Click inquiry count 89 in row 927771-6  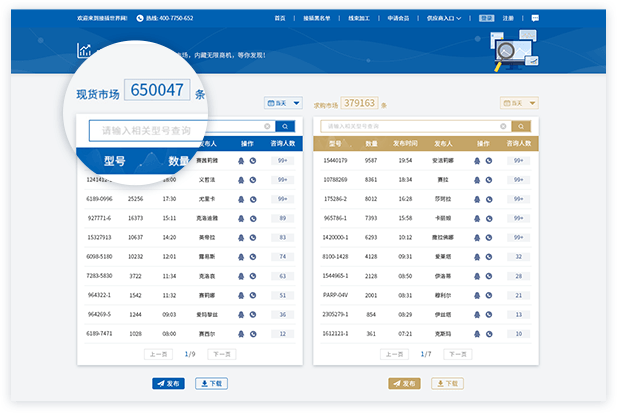click(283, 218)
